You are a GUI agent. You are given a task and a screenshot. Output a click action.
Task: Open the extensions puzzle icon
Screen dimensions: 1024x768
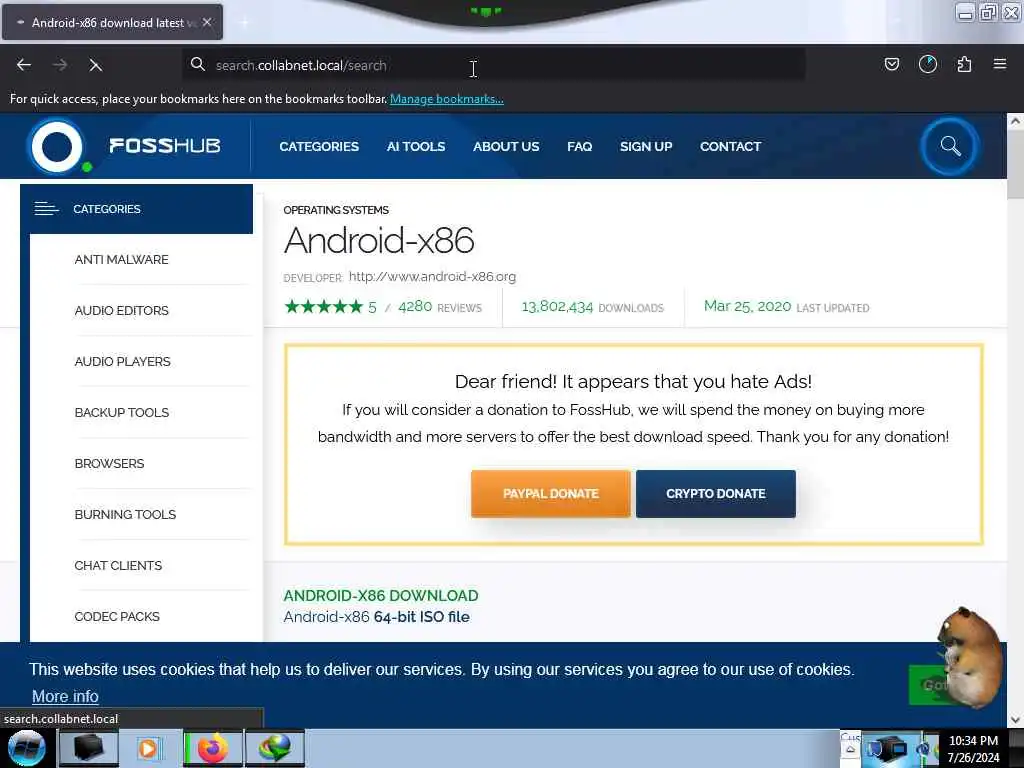point(964,64)
